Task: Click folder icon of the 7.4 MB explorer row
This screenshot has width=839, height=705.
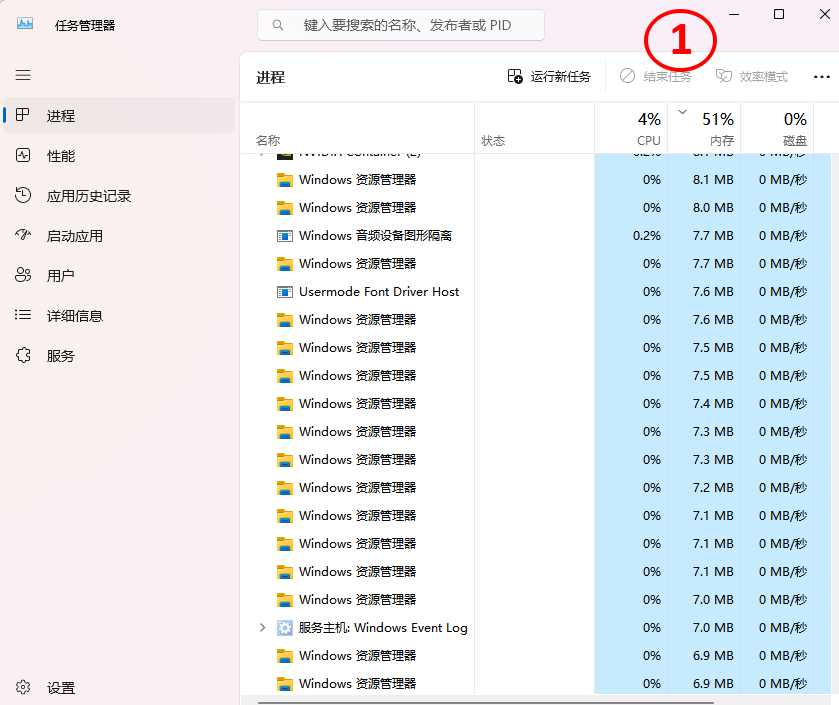Action: [x=285, y=404]
